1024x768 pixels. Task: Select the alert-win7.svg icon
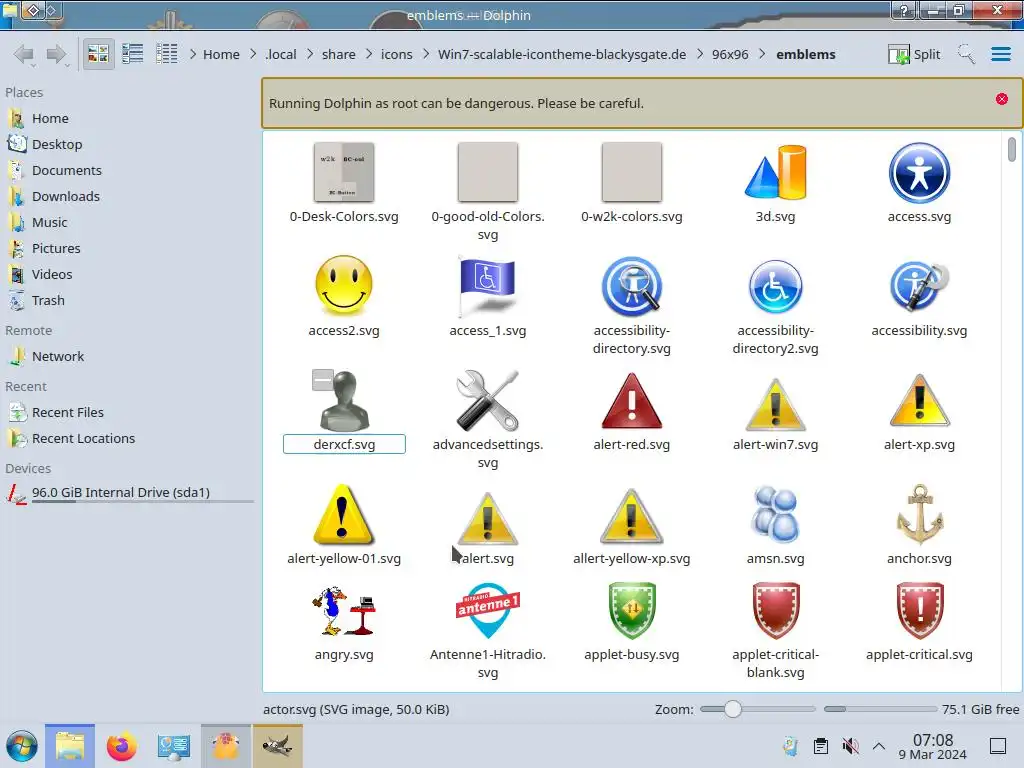coord(775,403)
